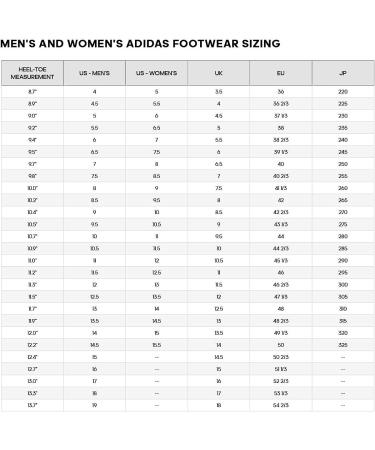This screenshot has height=450, width=375.
Task: Click the UK size 18 cell
Action: point(218,405)
